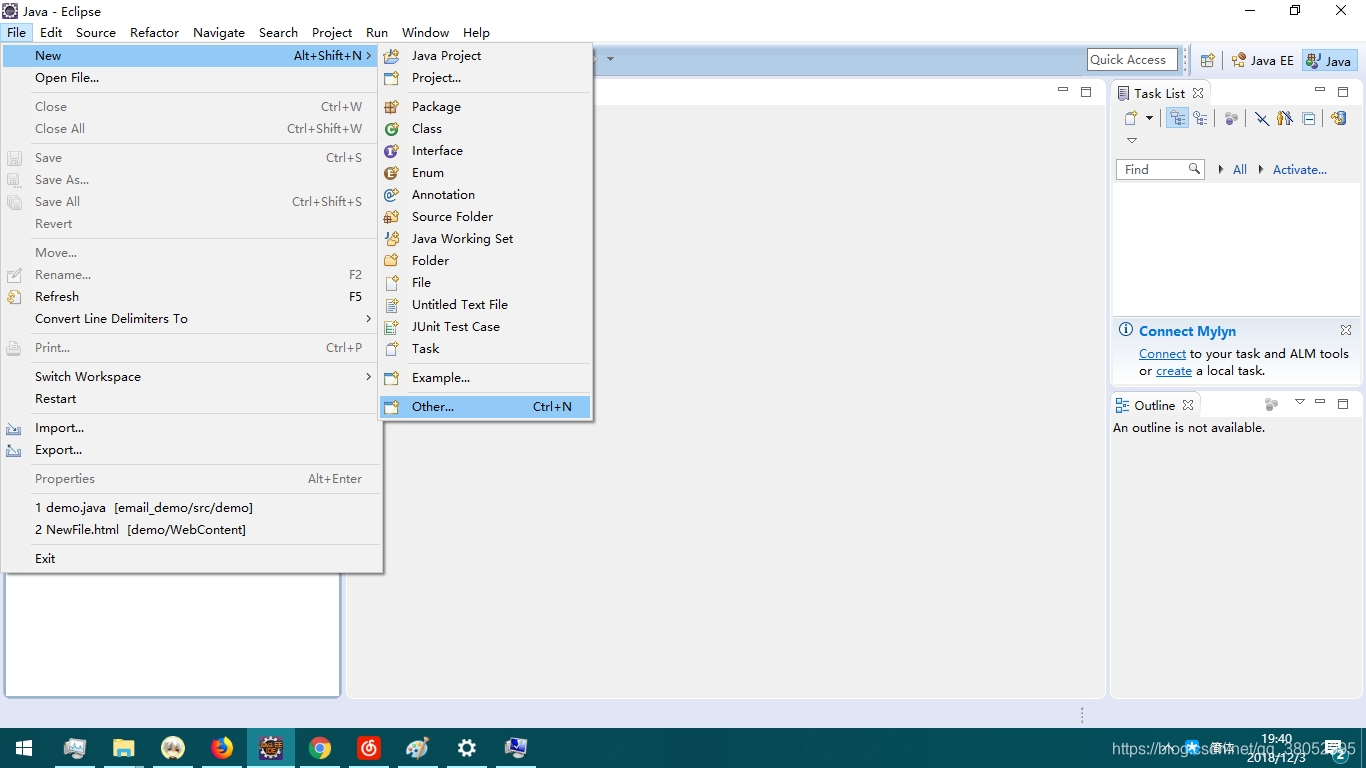
Task: Open the Task List view menu triangle
Action: (x=1132, y=140)
